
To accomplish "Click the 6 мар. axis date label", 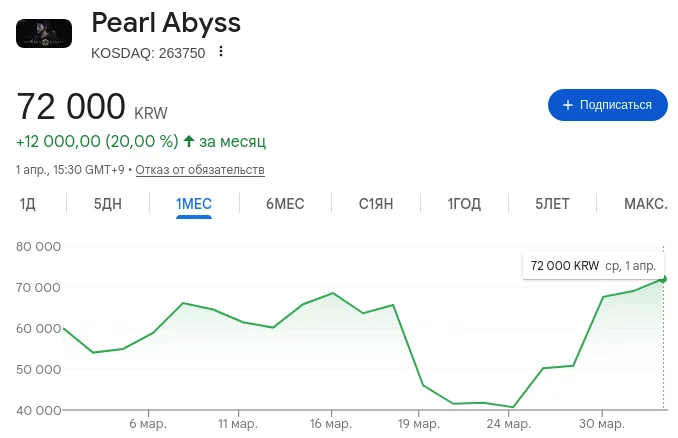I will click(148, 424).
